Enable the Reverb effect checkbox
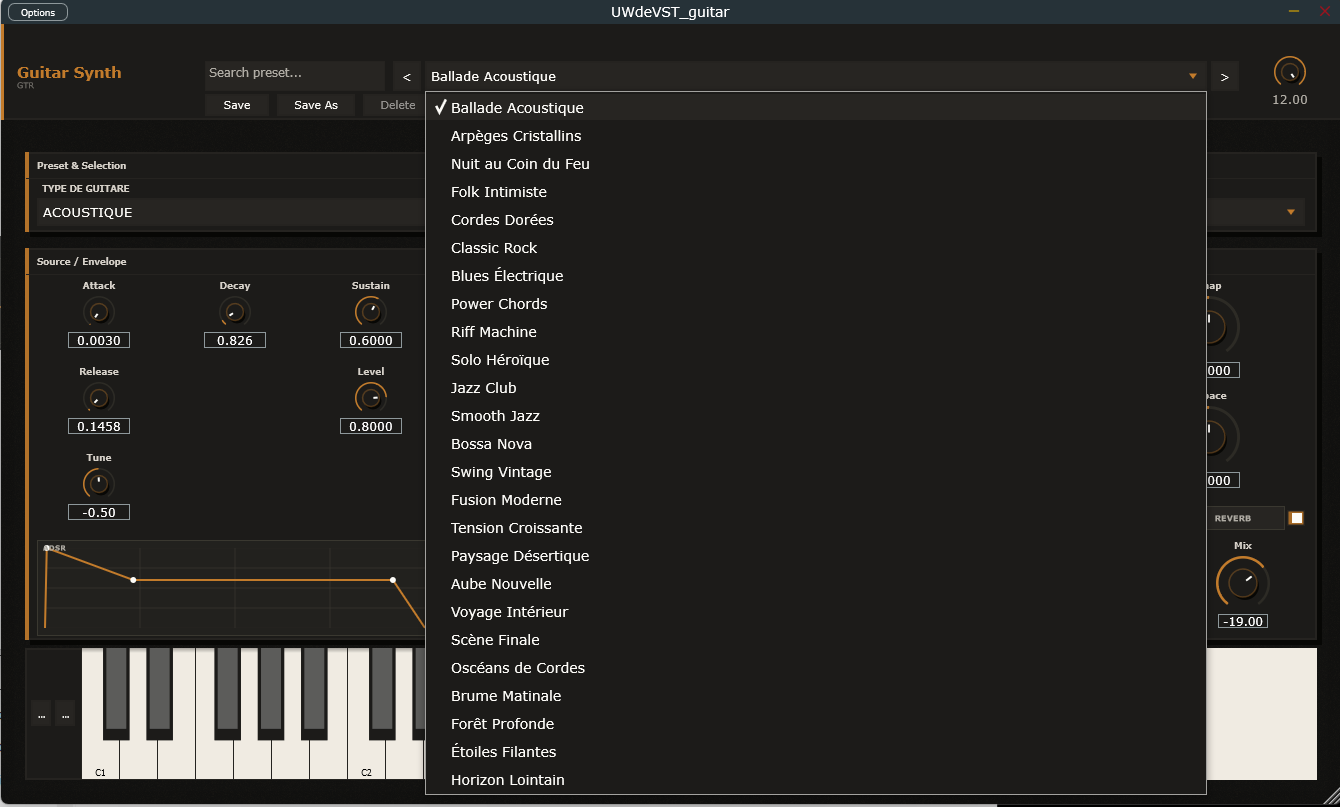Image resolution: width=1340 pixels, height=807 pixels. pos(1297,517)
